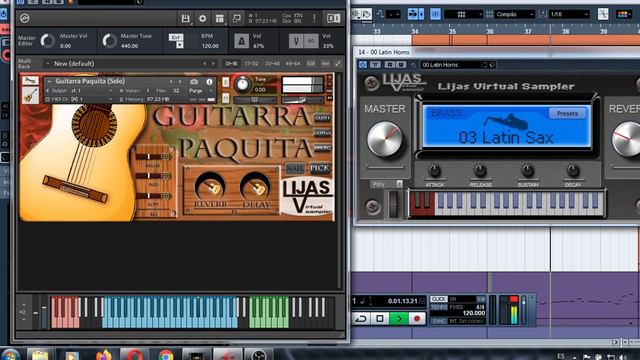This screenshot has height=360, width=640.
Task: Open Kontakt options gear icon
Action: point(202,18)
